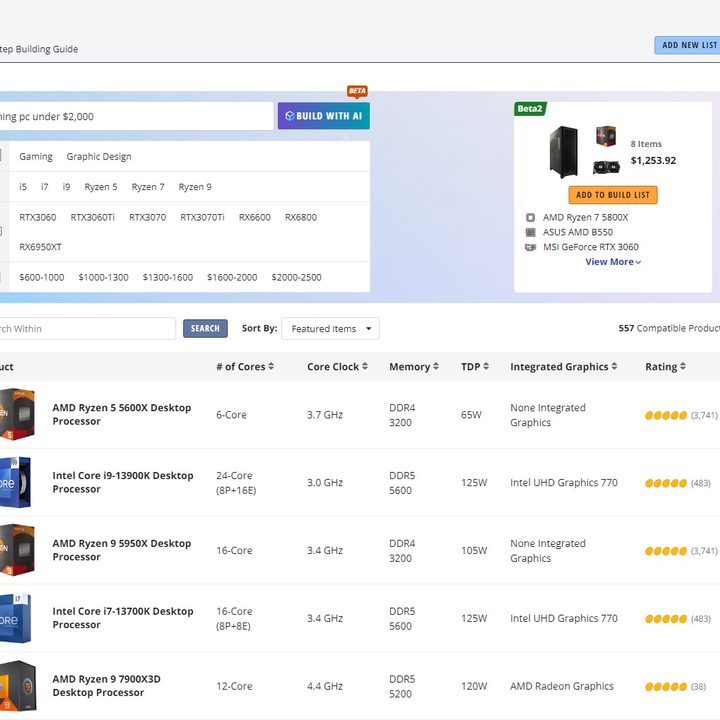The height and width of the screenshot is (720, 720).
Task: Select the RTX3070 GPU tag
Action: pos(147,217)
